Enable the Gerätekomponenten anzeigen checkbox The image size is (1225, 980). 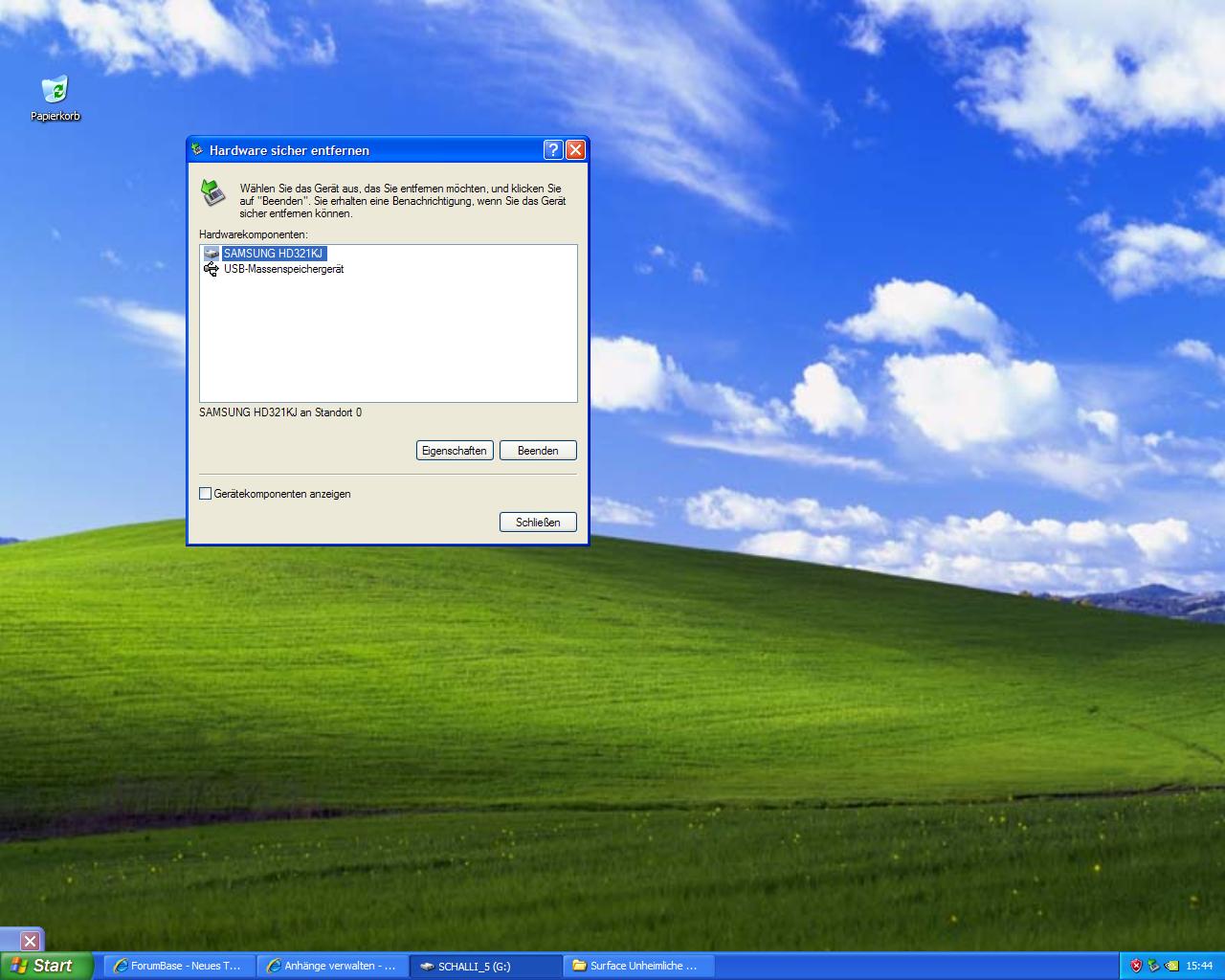205,494
